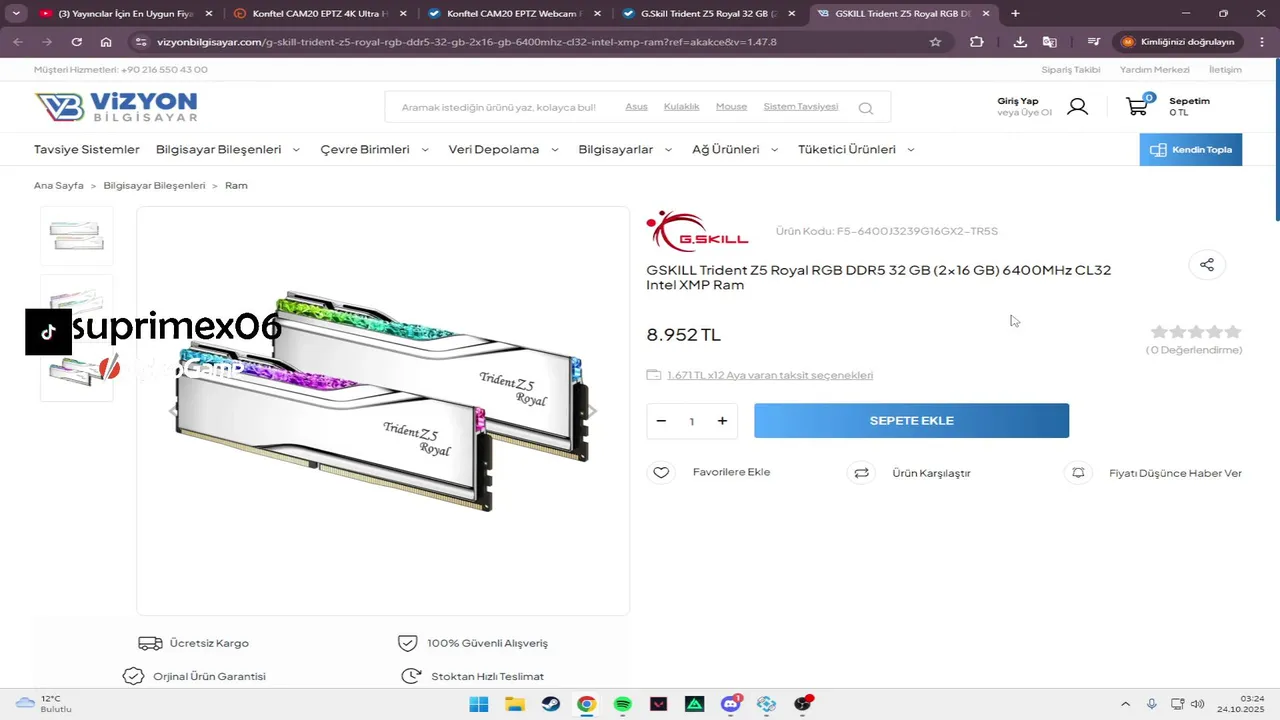Screen dimensions: 1280x720
Task: Close the active GSKILL Trident tab
Action: pyautogui.click(x=985, y=14)
